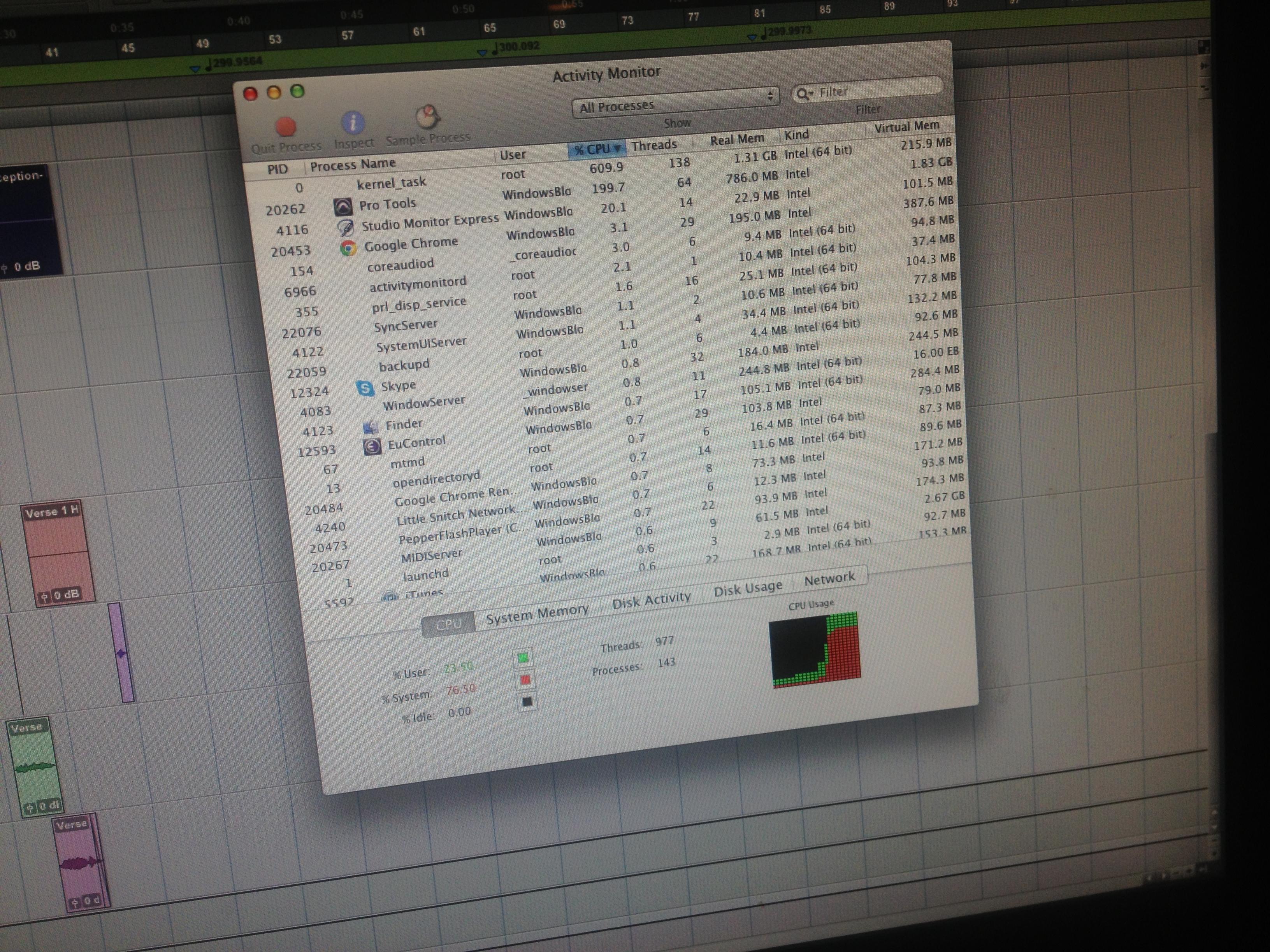Click the red % System color swatch

[525, 680]
